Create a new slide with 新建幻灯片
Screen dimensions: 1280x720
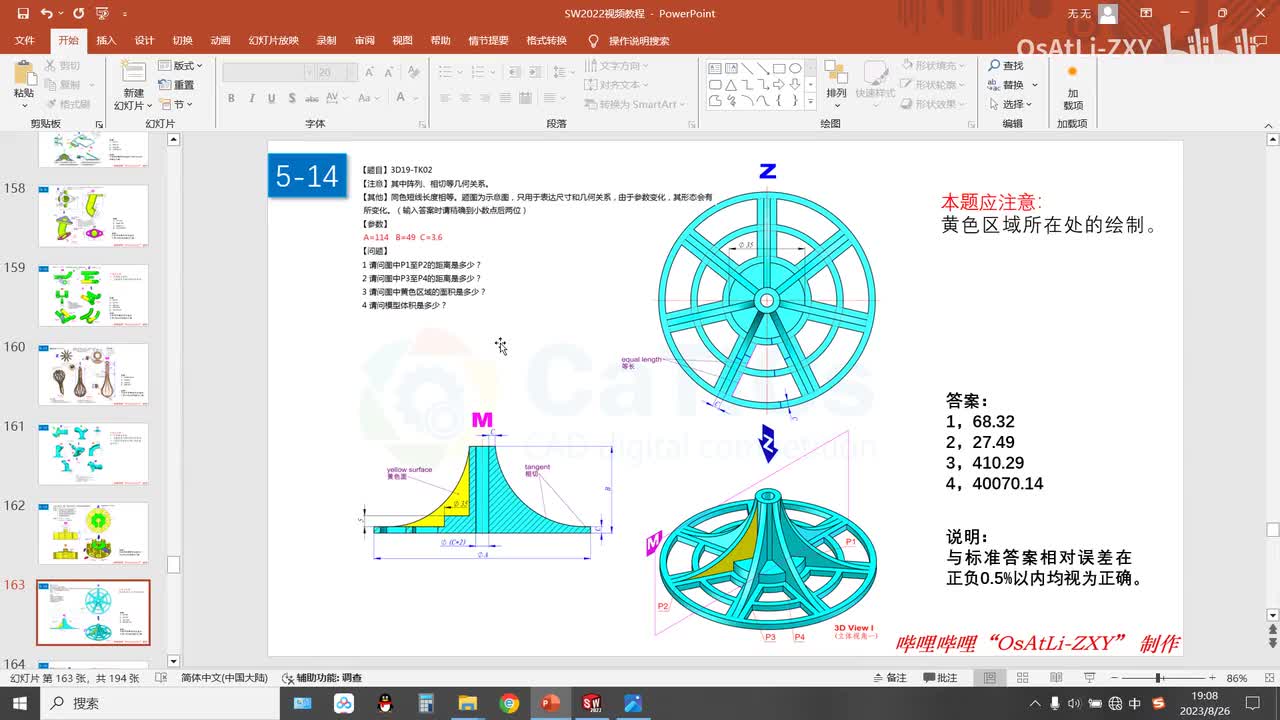tap(131, 85)
